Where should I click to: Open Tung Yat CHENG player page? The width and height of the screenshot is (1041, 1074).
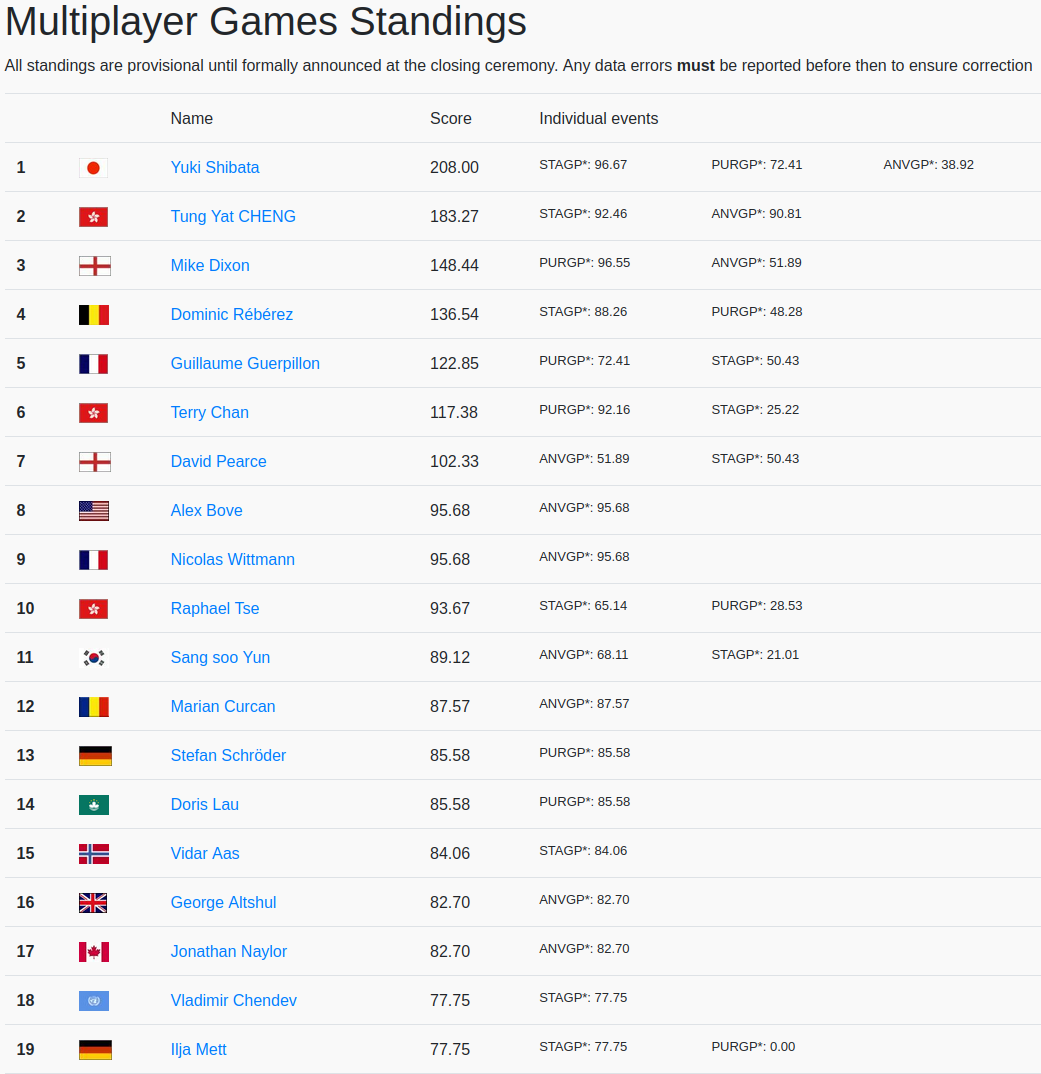tap(233, 216)
